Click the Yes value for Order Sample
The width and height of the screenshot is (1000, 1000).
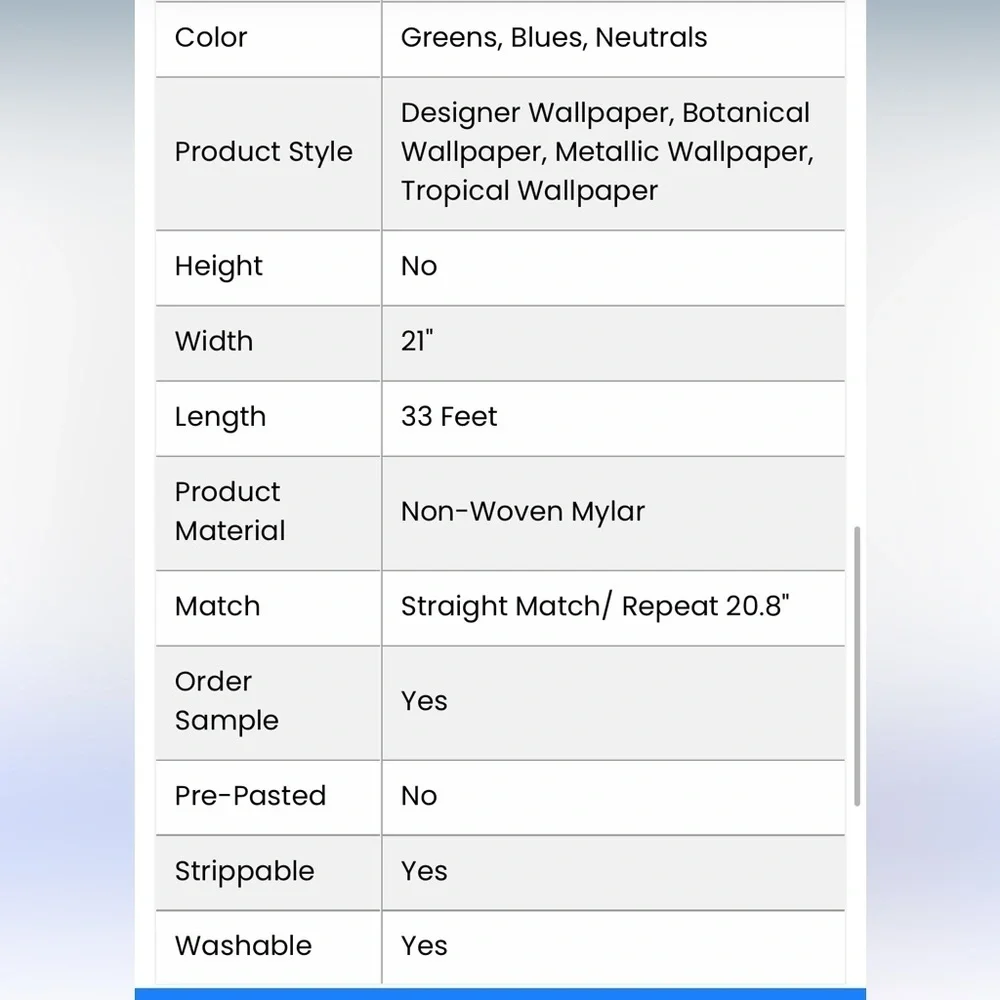424,701
